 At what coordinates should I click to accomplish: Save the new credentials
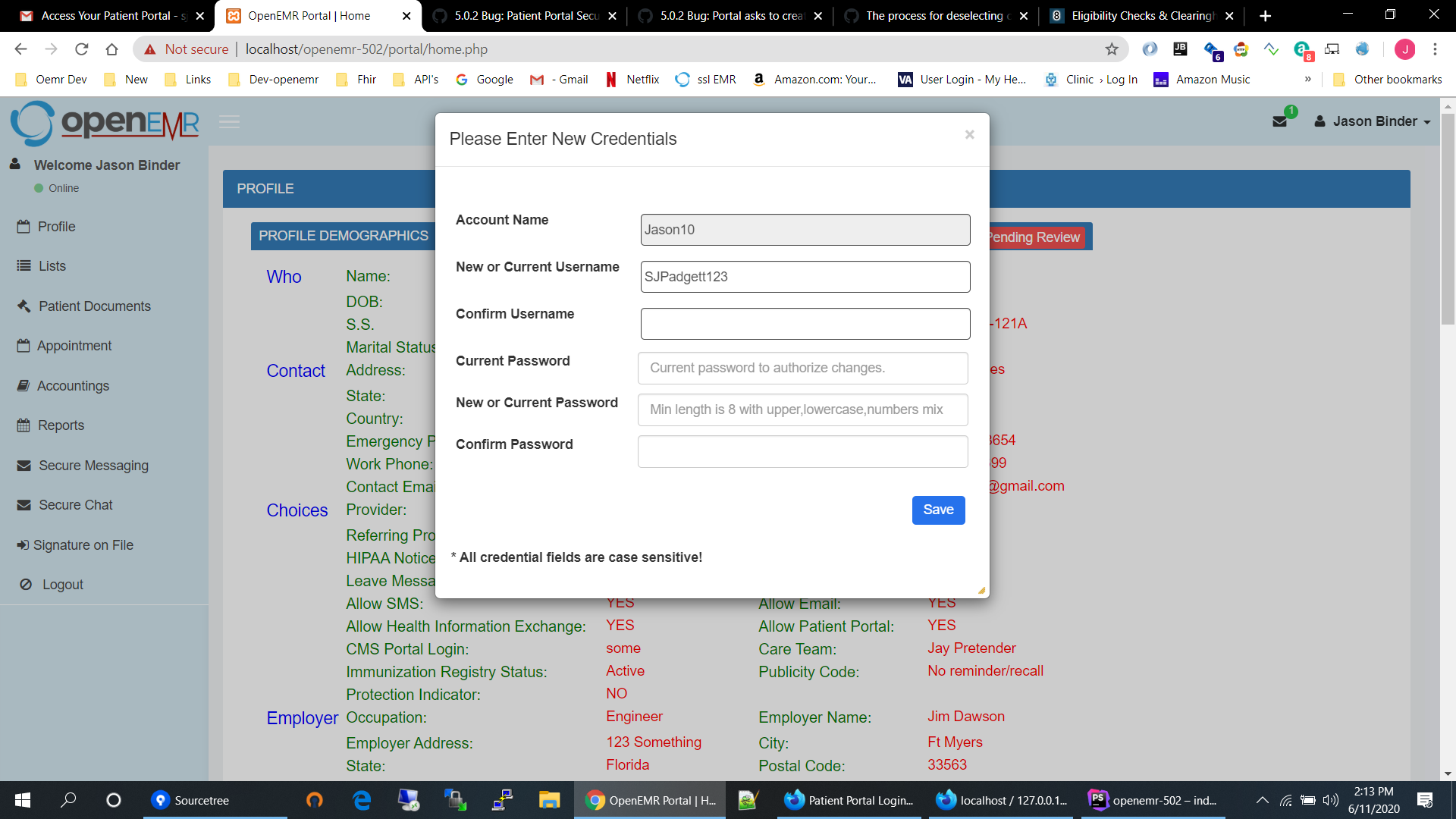pyautogui.click(x=938, y=510)
